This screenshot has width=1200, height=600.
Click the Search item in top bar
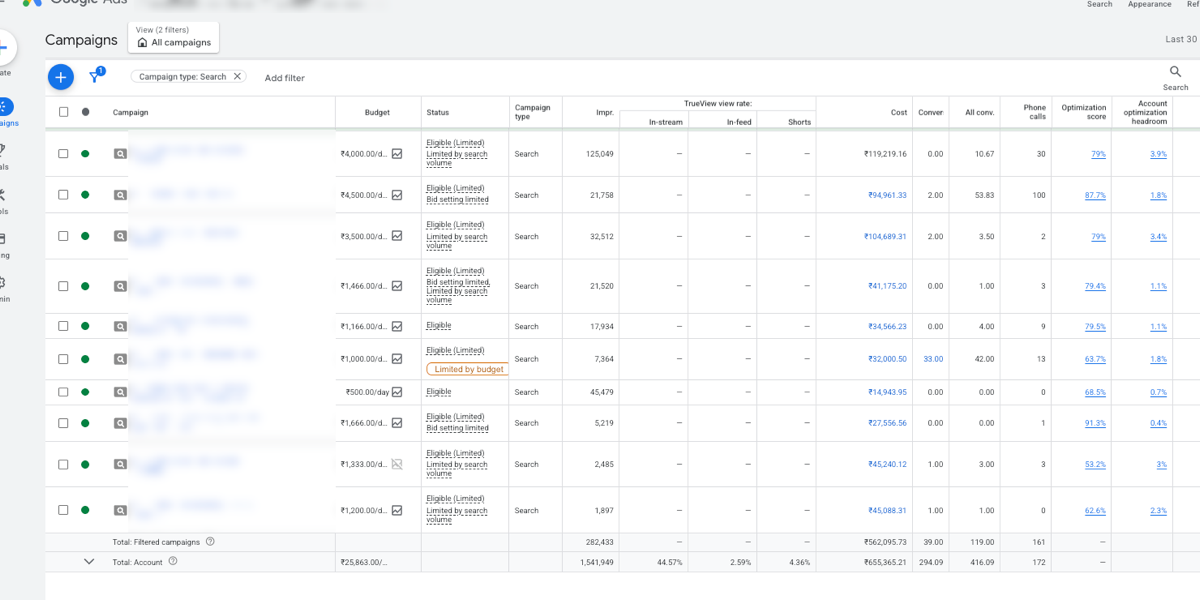1100,4
